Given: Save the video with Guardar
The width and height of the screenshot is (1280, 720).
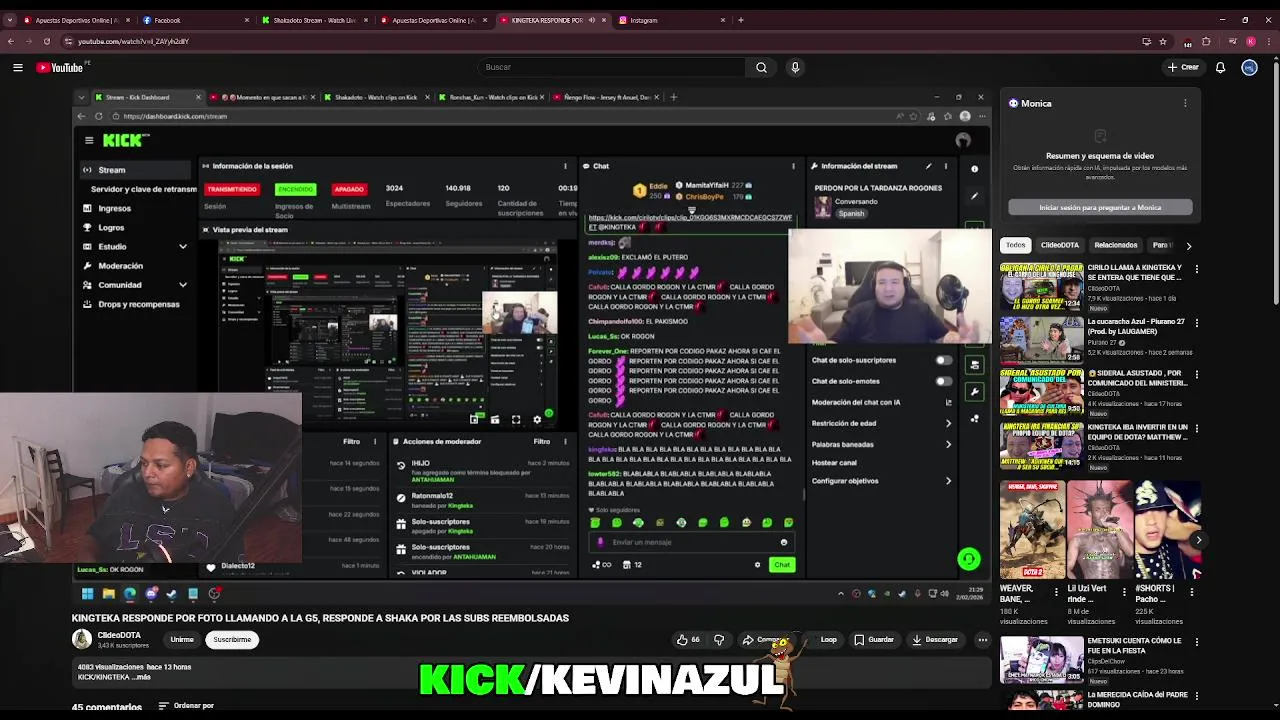Looking at the screenshot, I should click(x=873, y=640).
